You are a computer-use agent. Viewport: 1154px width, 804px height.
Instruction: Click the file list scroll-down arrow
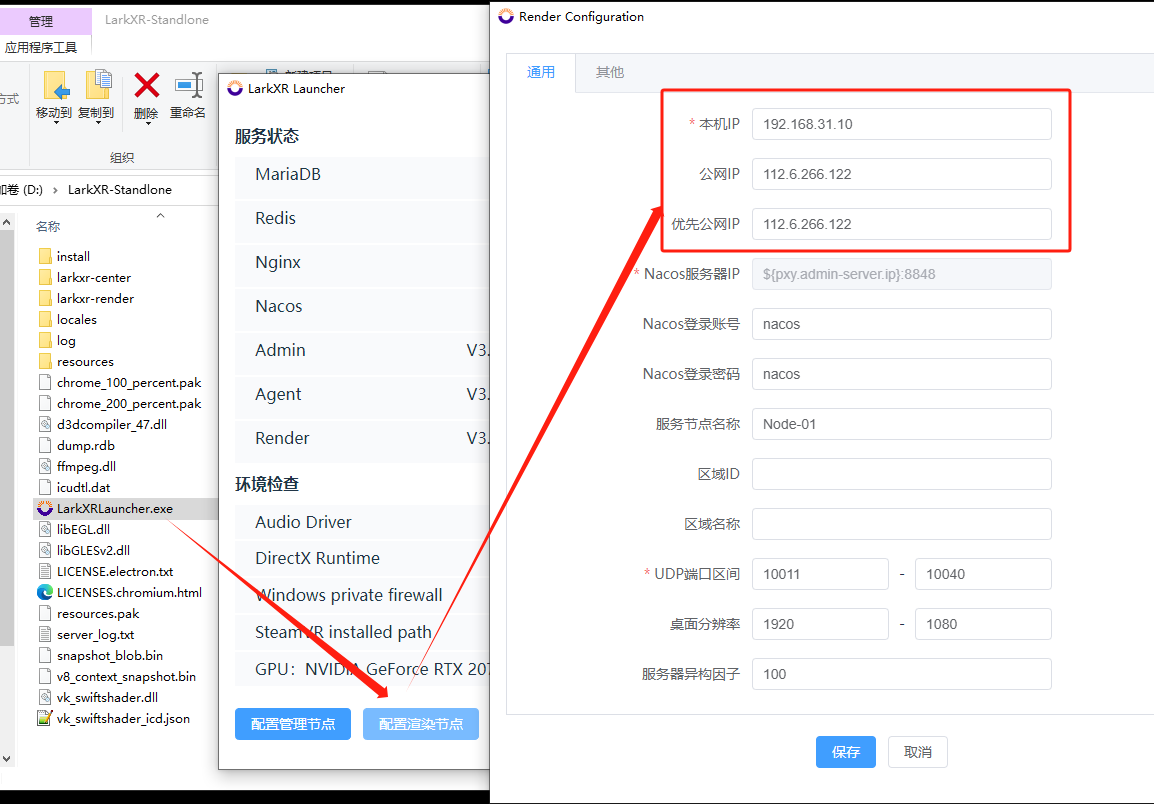tap(6, 759)
